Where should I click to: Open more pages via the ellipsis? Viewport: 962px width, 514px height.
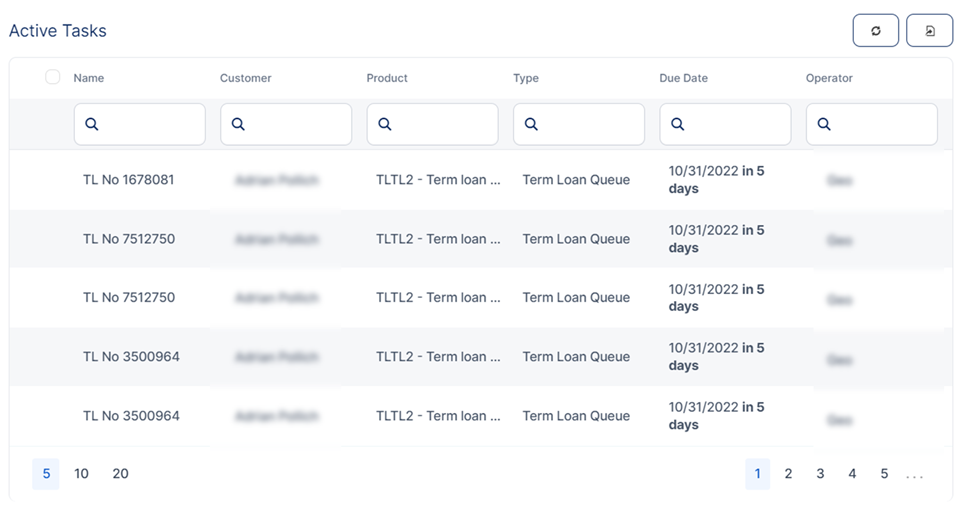pyautogui.click(x=914, y=475)
